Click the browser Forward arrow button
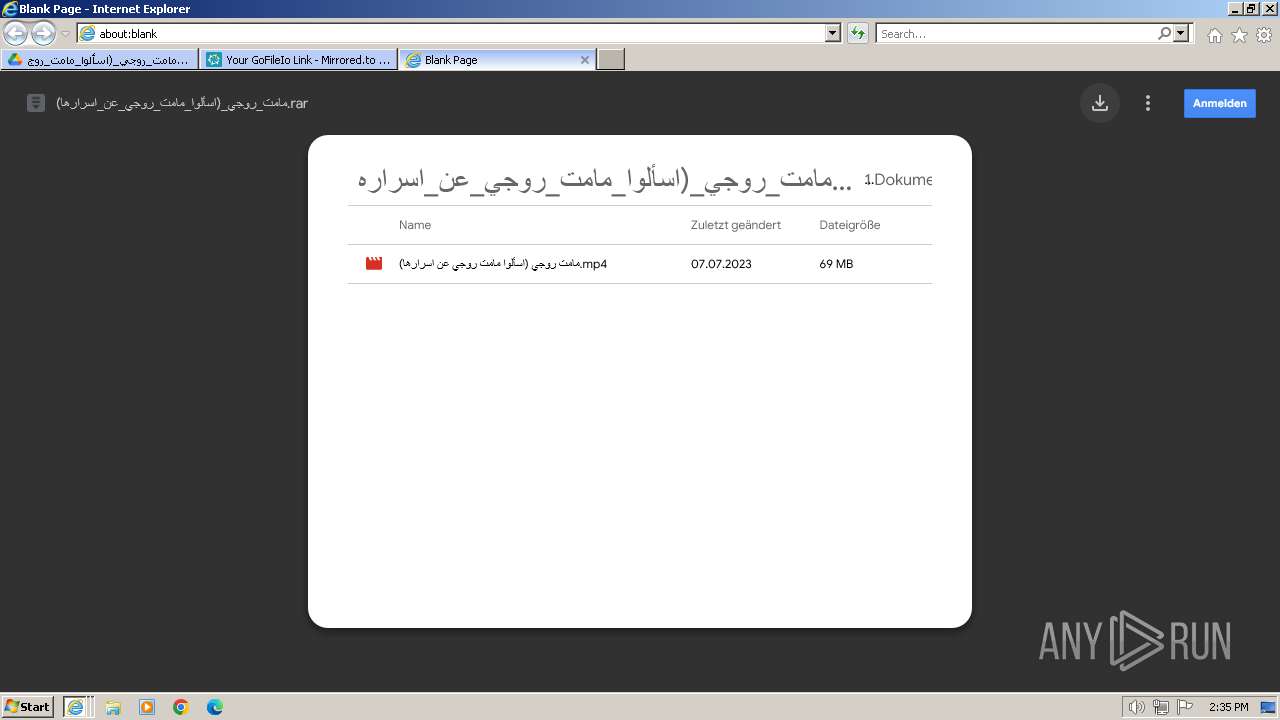1280x720 pixels. pos(43,33)
